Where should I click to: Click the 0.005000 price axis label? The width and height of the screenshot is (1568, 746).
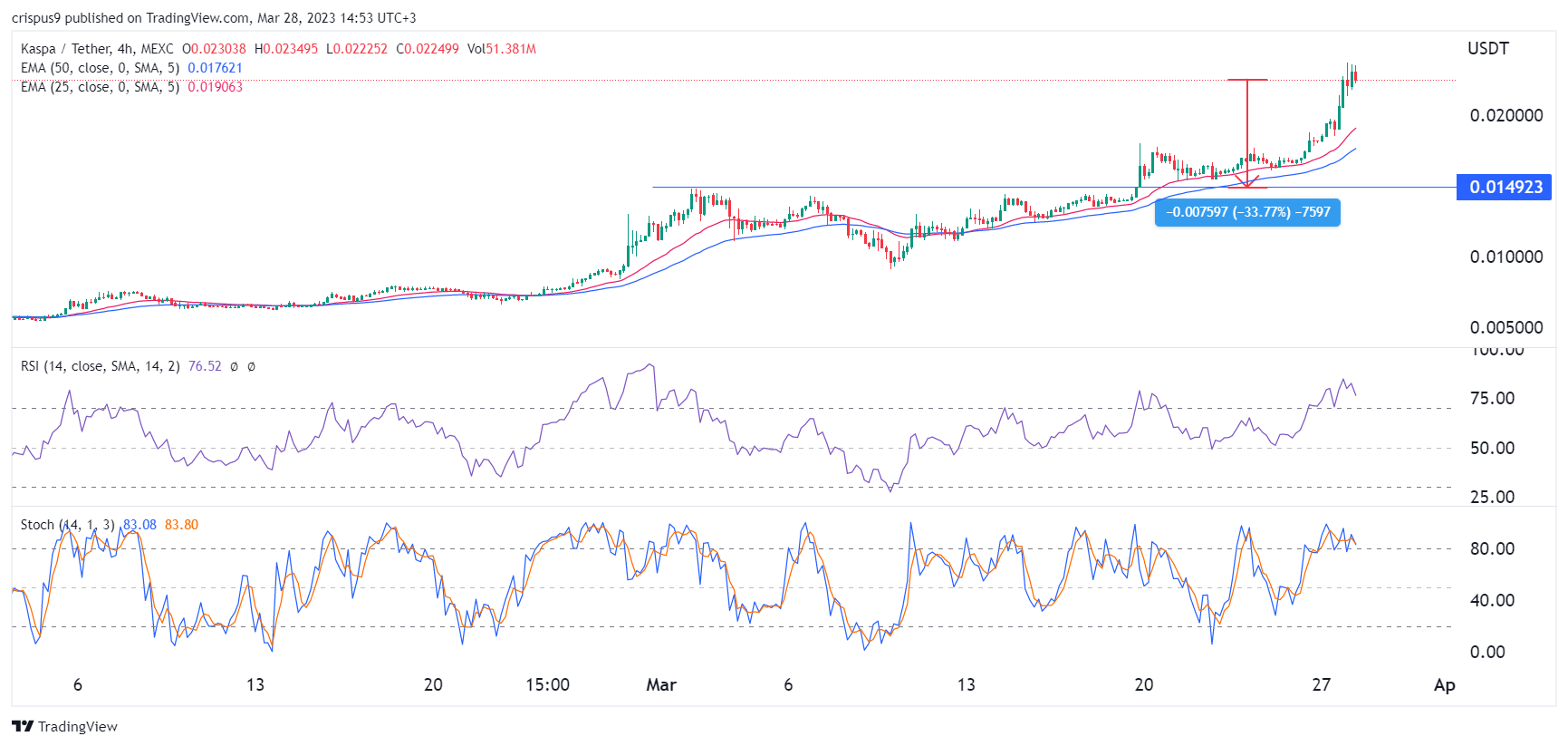(x=1506, y=327)
